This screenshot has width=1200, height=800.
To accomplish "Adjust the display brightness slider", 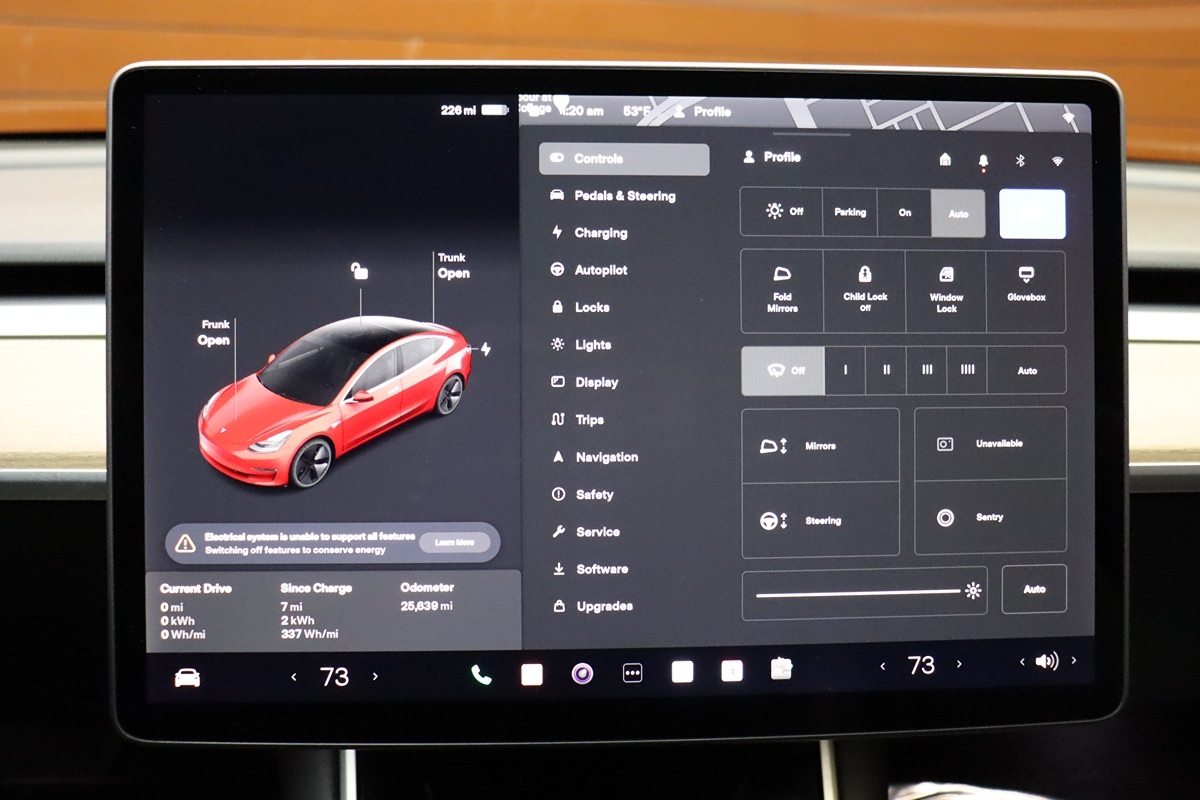I will click(858, 592).
